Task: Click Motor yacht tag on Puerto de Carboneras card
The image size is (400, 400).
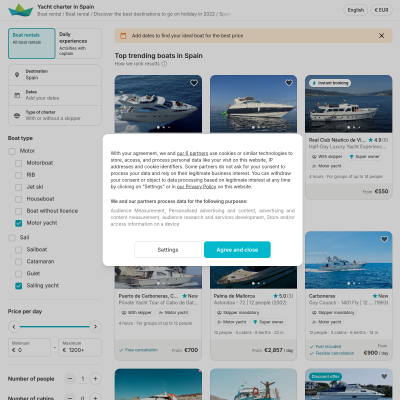Action: (x=173, y=312)
